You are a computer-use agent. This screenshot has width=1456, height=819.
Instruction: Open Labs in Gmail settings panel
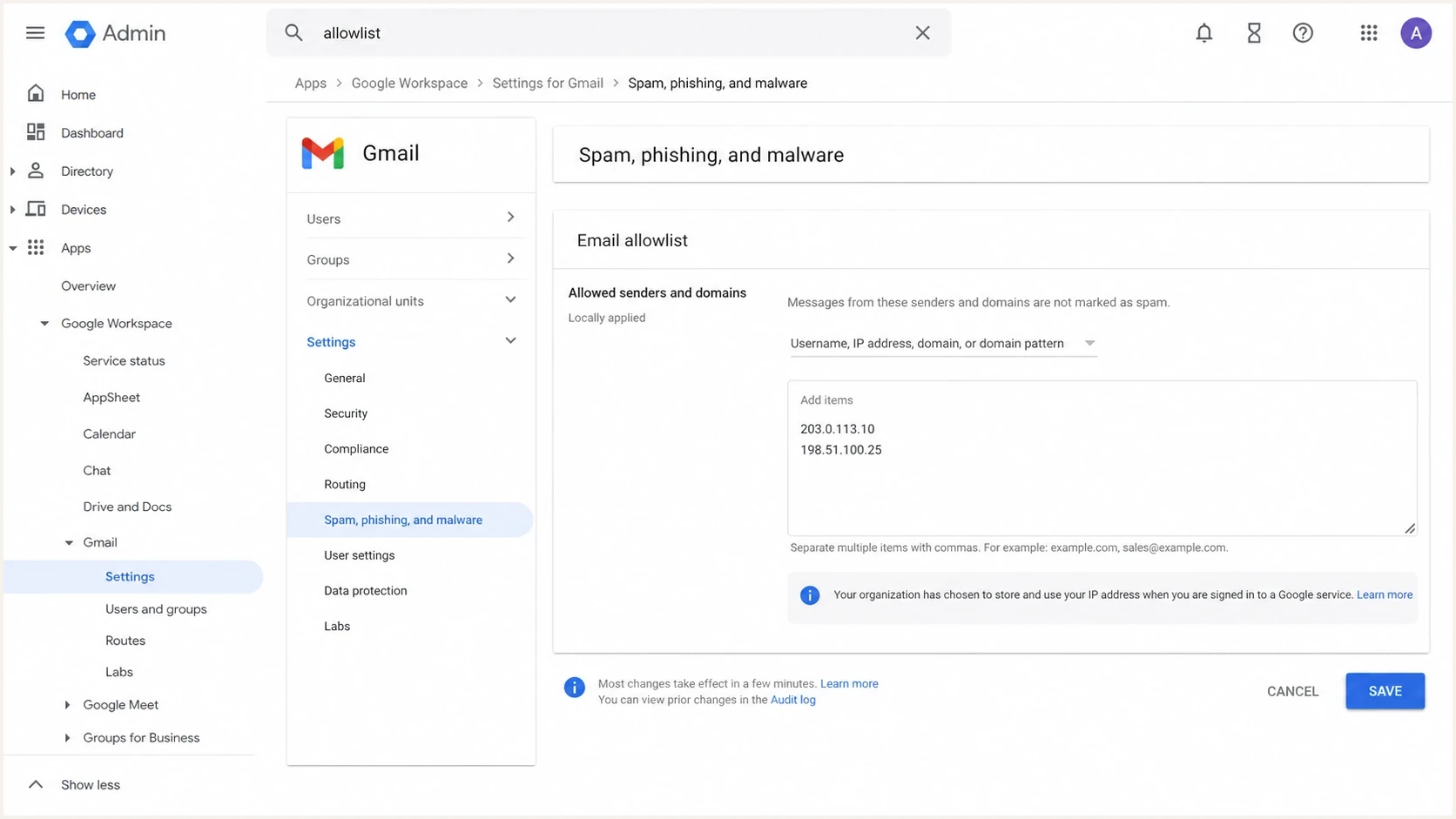point(337,626)
